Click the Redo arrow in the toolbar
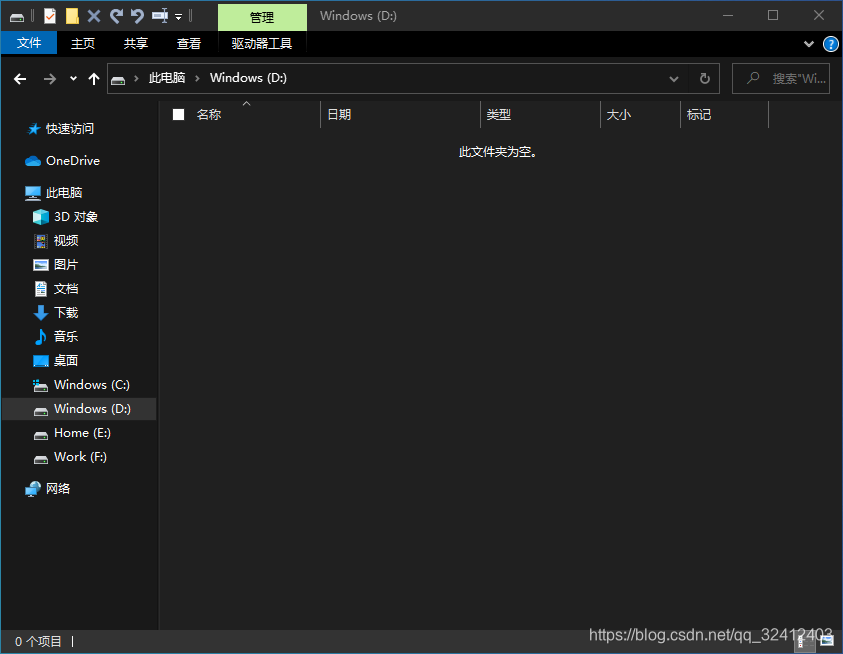This screenshot has height=654, width=843. [116, 16]
